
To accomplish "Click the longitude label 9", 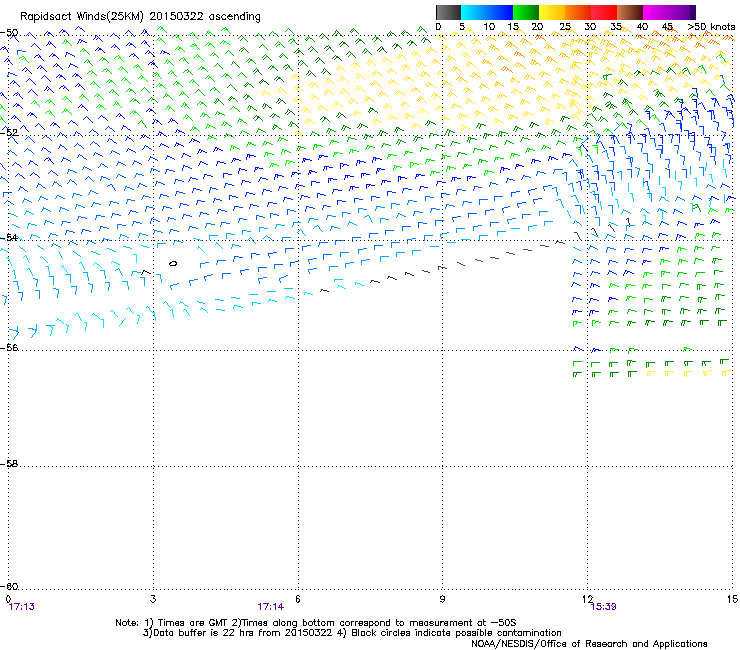I will coord(442,599).
